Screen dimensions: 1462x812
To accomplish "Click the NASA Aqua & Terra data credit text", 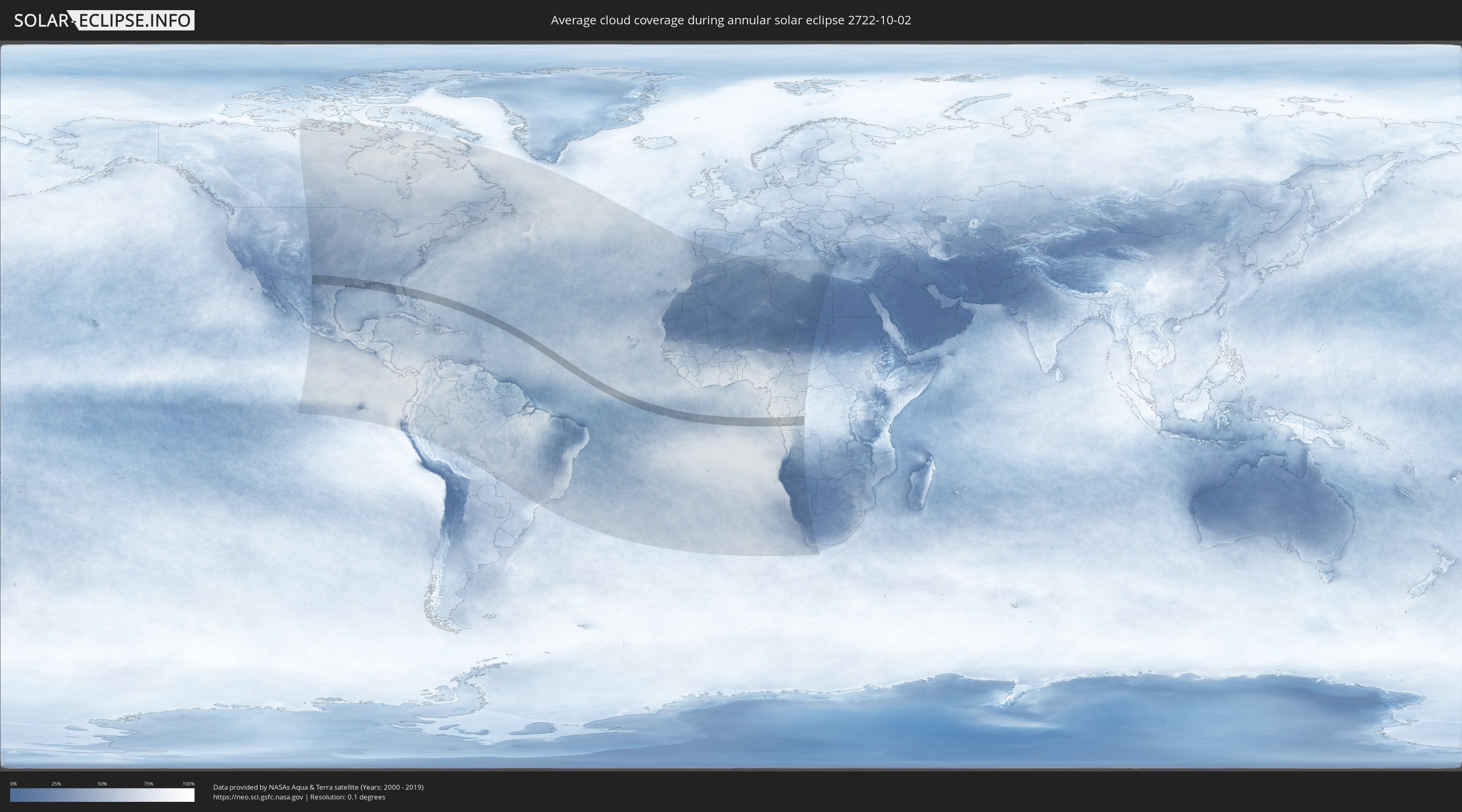I will click(318, 787).
